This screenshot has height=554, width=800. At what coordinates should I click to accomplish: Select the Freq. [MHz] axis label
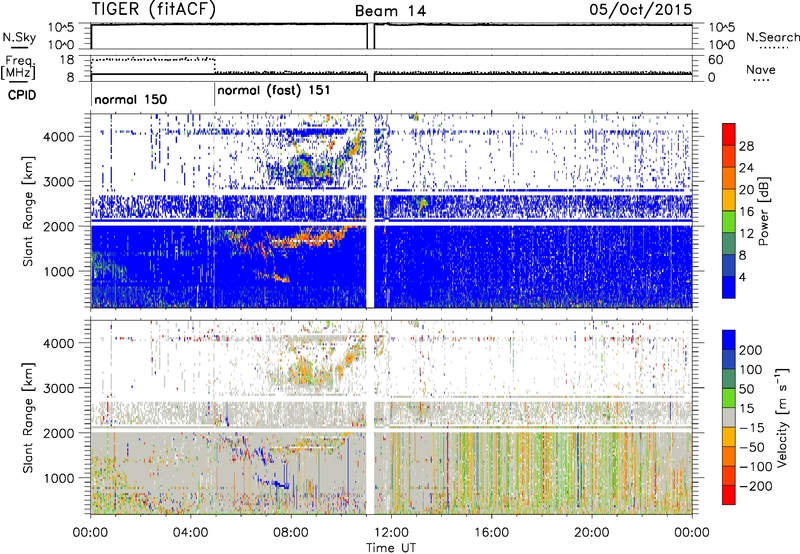point(18,67)
